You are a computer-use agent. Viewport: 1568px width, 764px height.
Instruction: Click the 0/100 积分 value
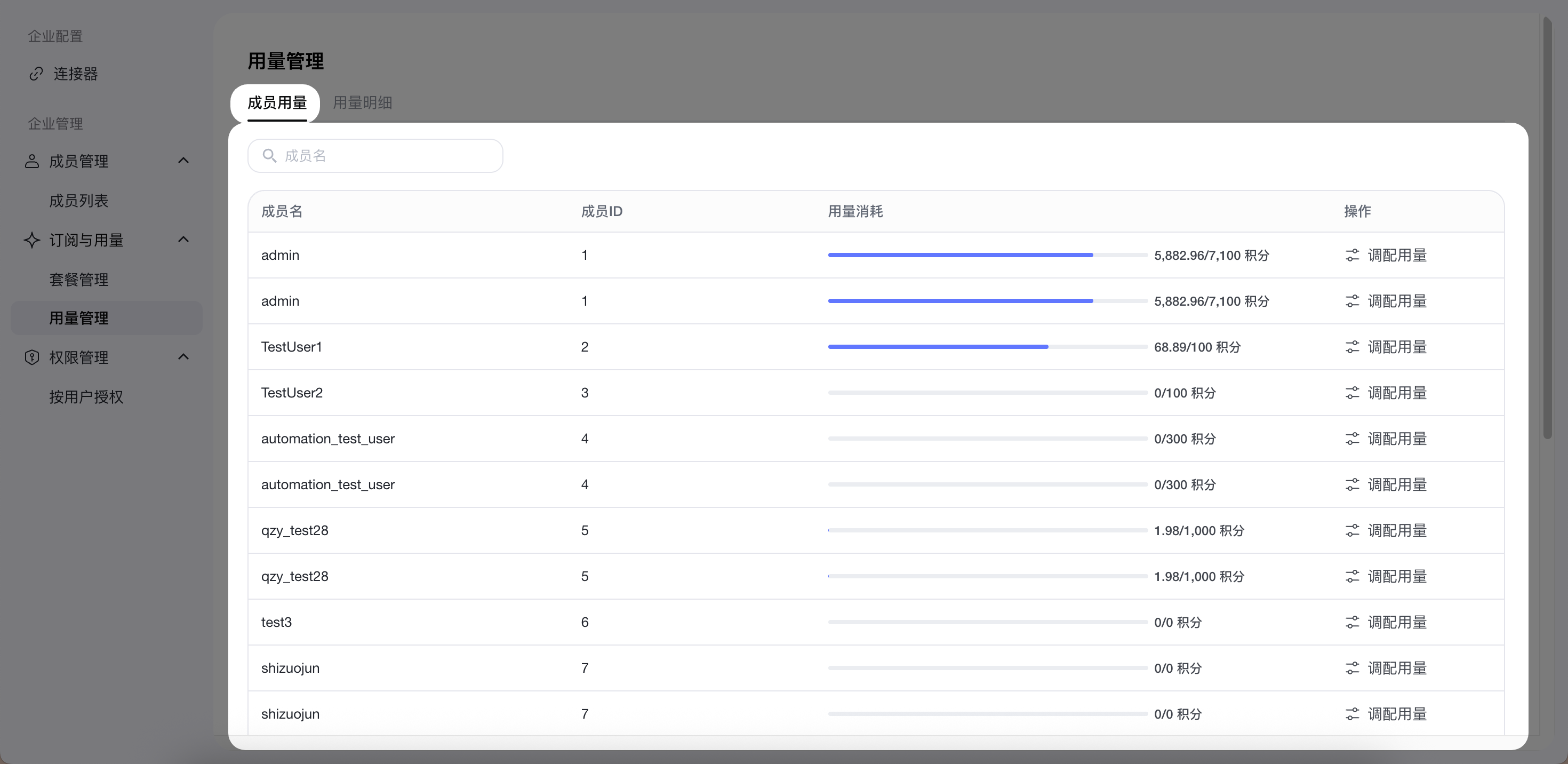coord(1185,393)
